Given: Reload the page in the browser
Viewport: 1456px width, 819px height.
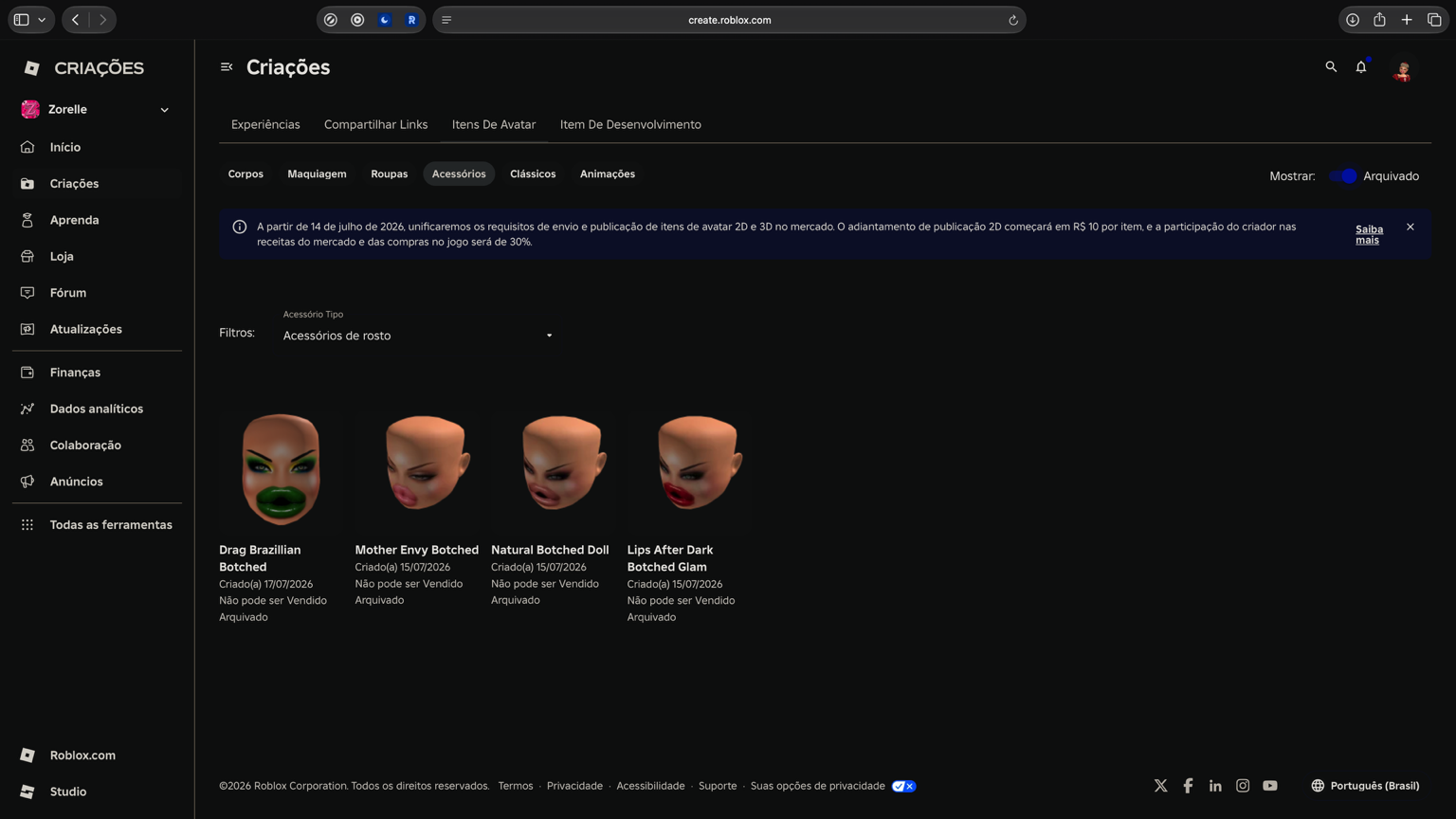Looking at the screenshot, I should click(1013, 20).
